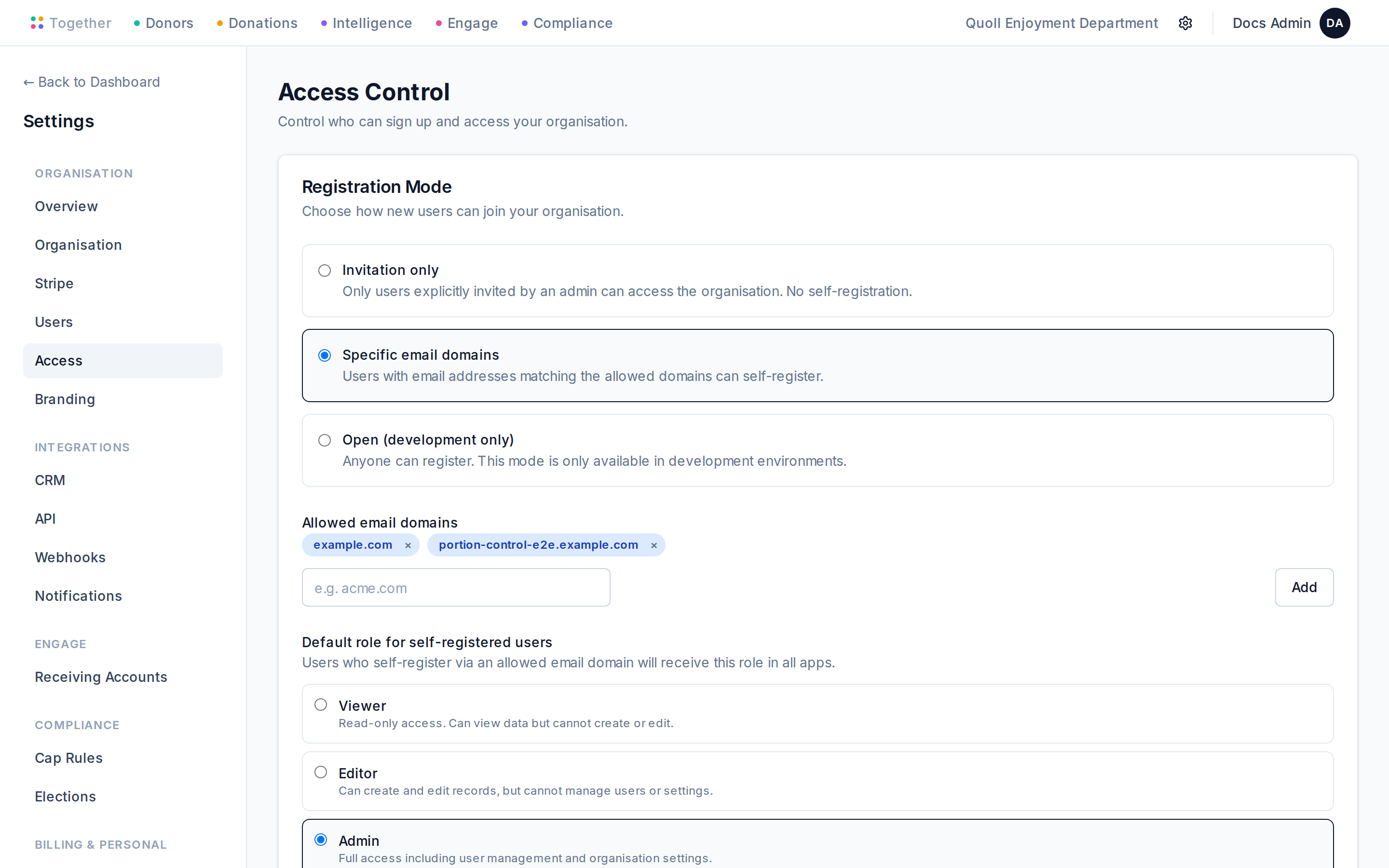The image size is (1389, 868).
Task: Click Back to Dashboard link
Action: pyautogui.click(x=92, y=82)
